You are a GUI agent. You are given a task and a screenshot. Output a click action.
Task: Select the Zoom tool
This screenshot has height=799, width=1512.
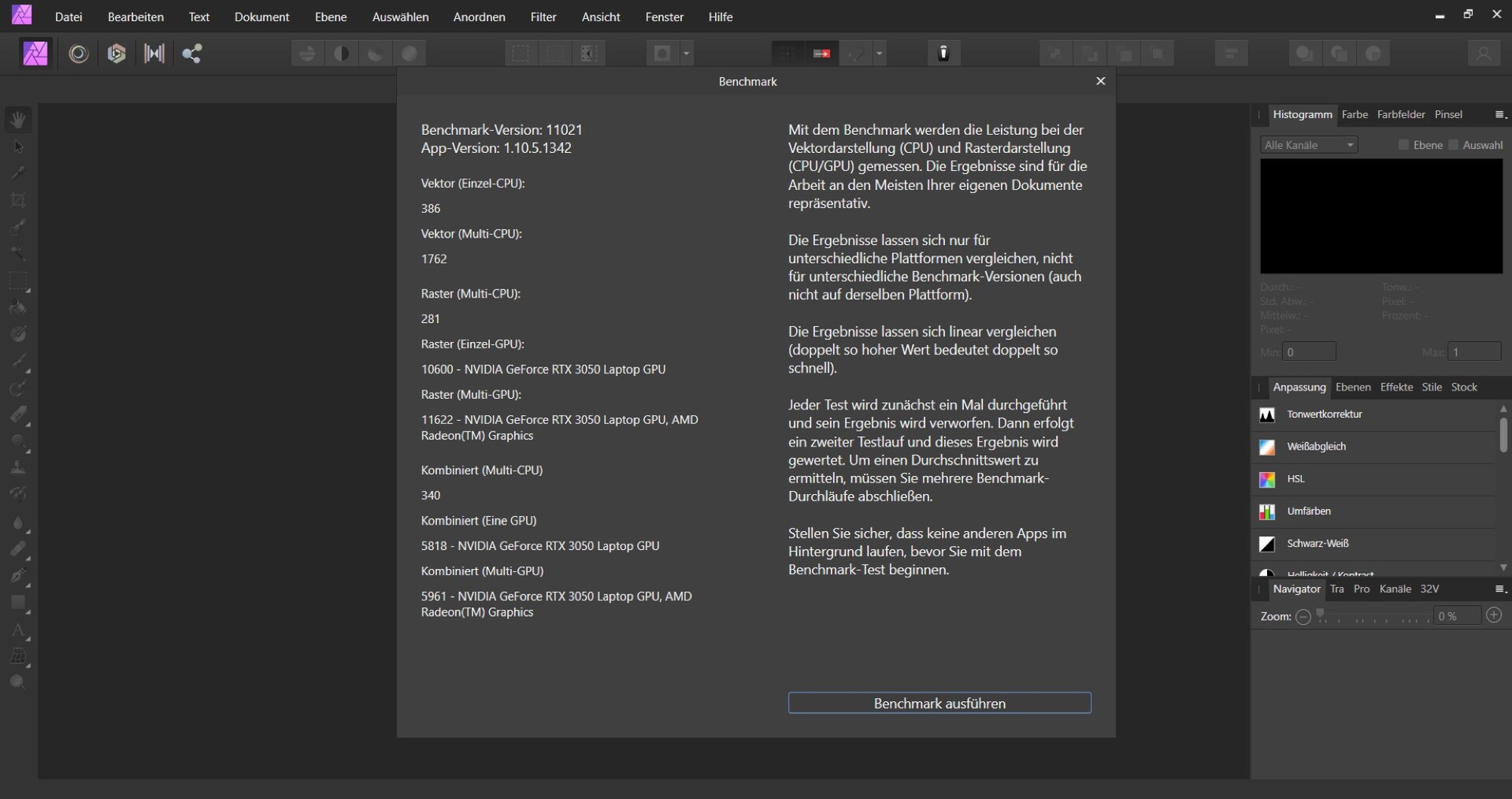click(x=18, y=683)
